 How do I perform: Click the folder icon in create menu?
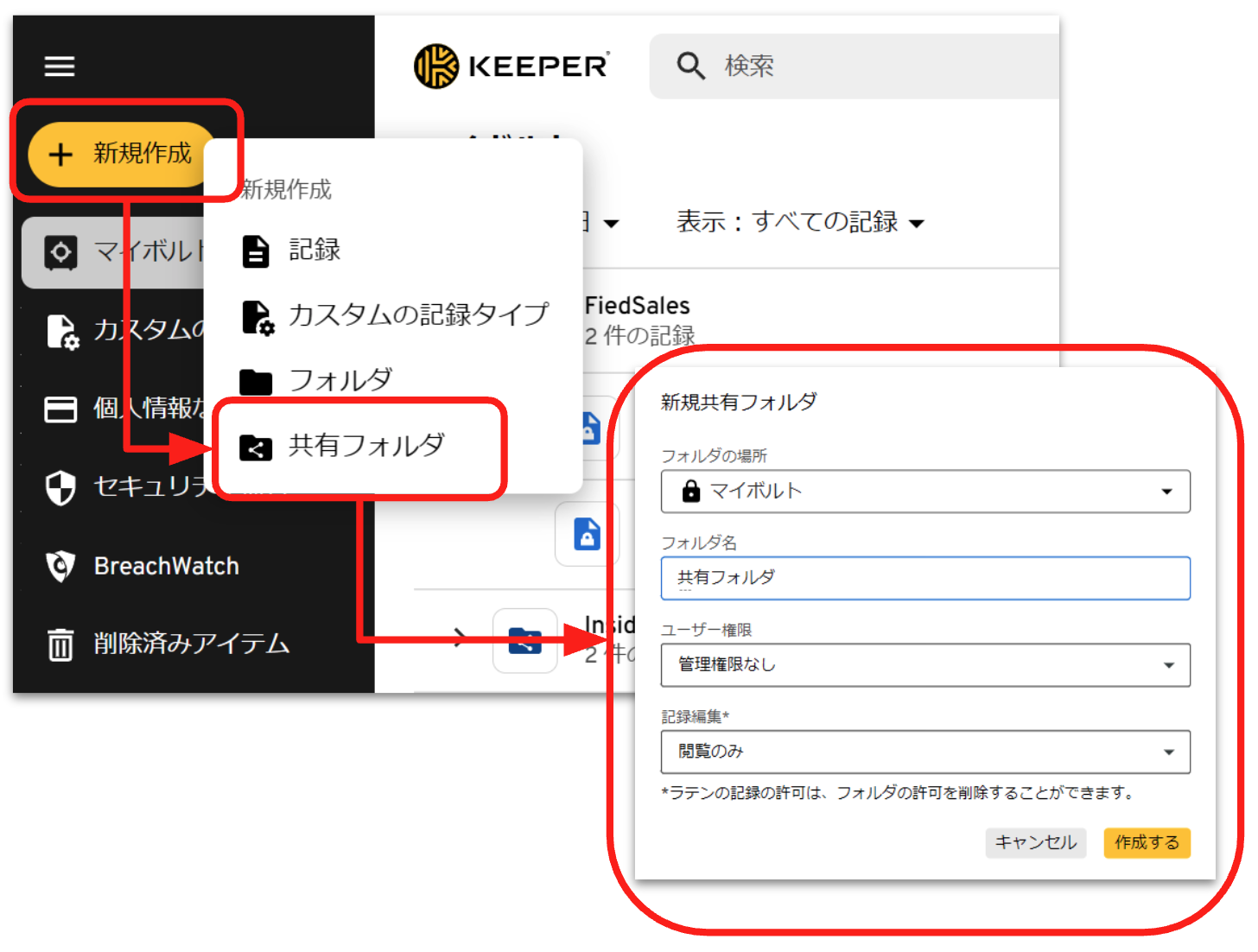(x=256, y=382)
